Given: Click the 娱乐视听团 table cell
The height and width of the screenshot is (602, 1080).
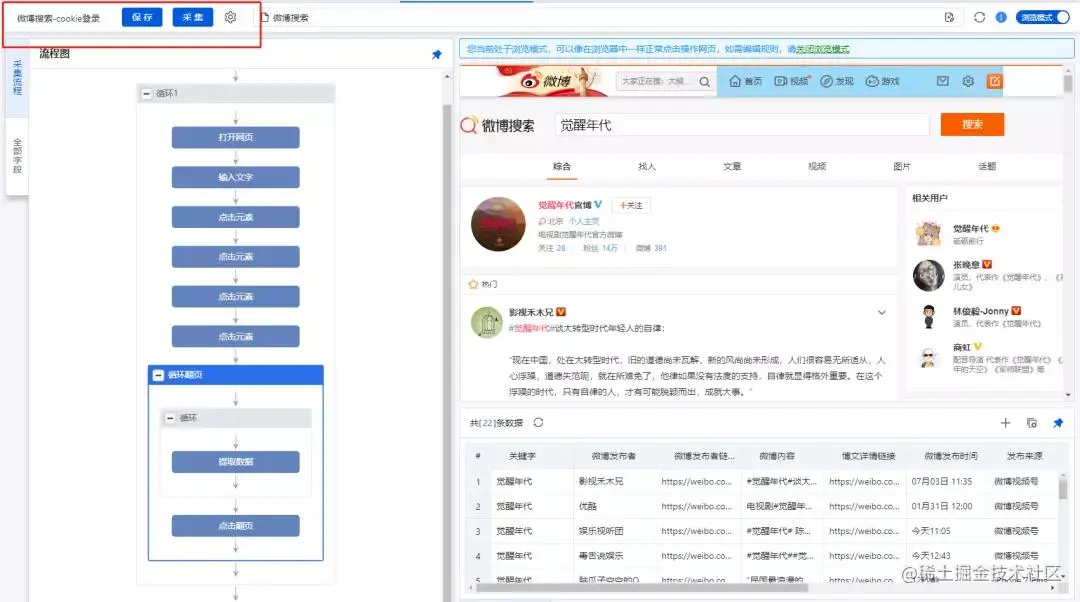Looking at the screenshot, I should click(601, 531).
